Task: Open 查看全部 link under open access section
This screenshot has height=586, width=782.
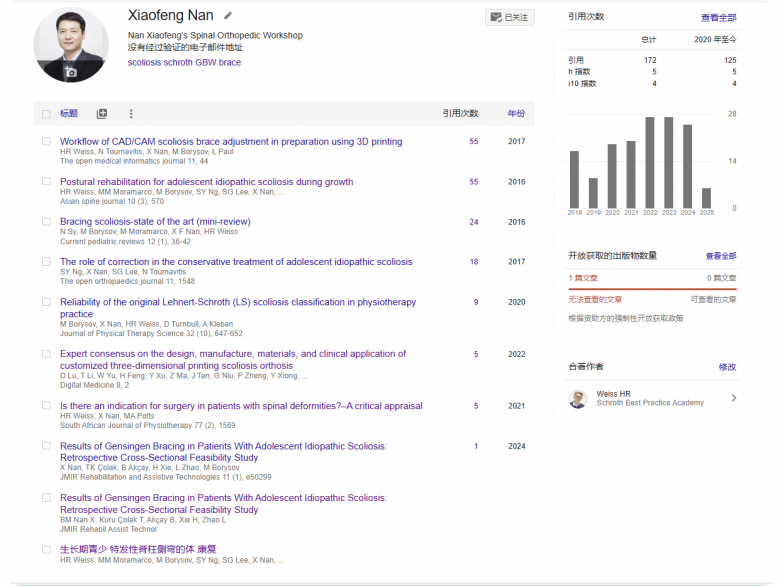Action: point(720,256)
